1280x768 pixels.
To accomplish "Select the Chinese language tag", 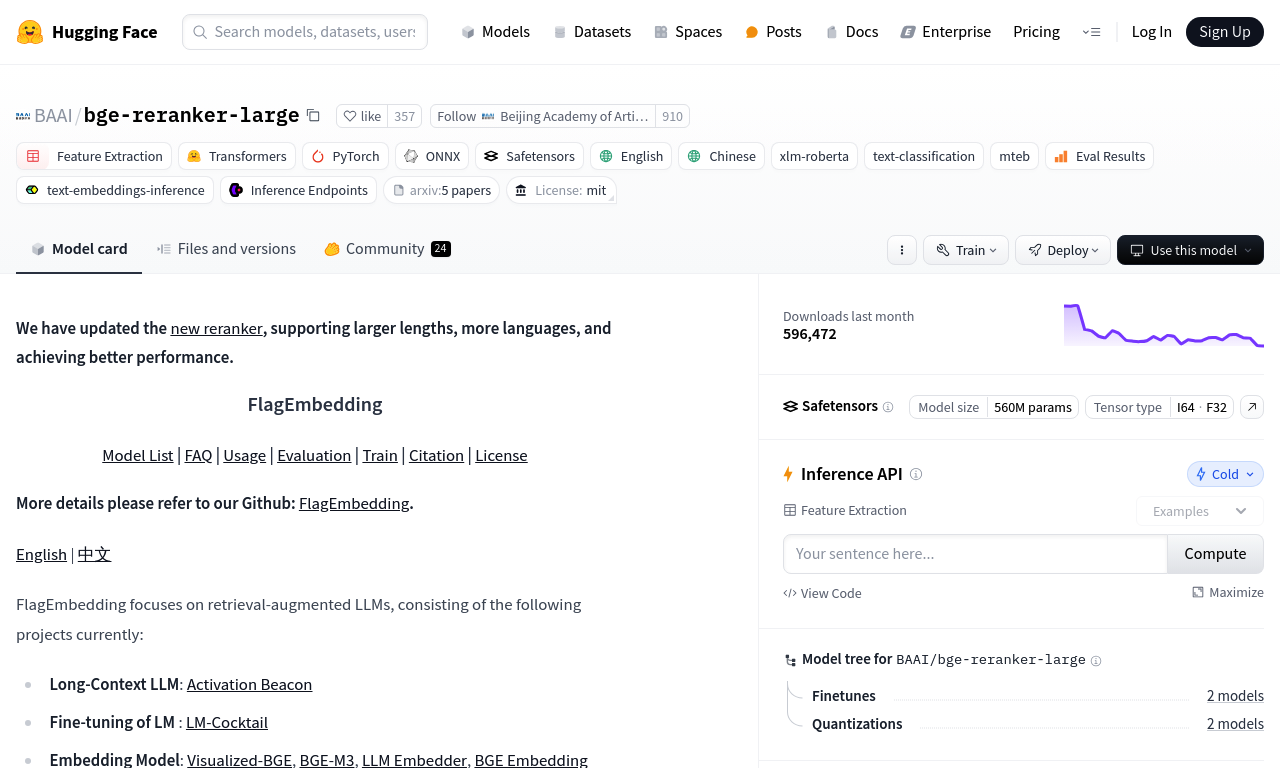I will 721,156.
